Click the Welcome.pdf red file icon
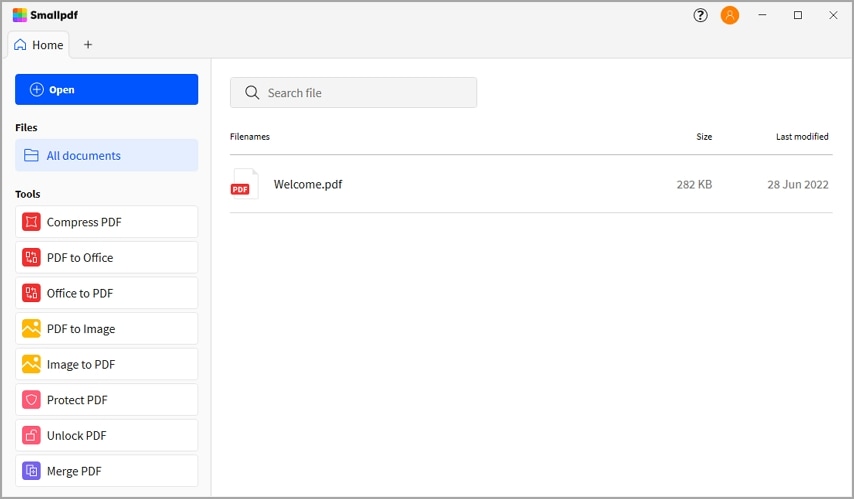This screenshot has width=854, height=499. coord(243,184)
